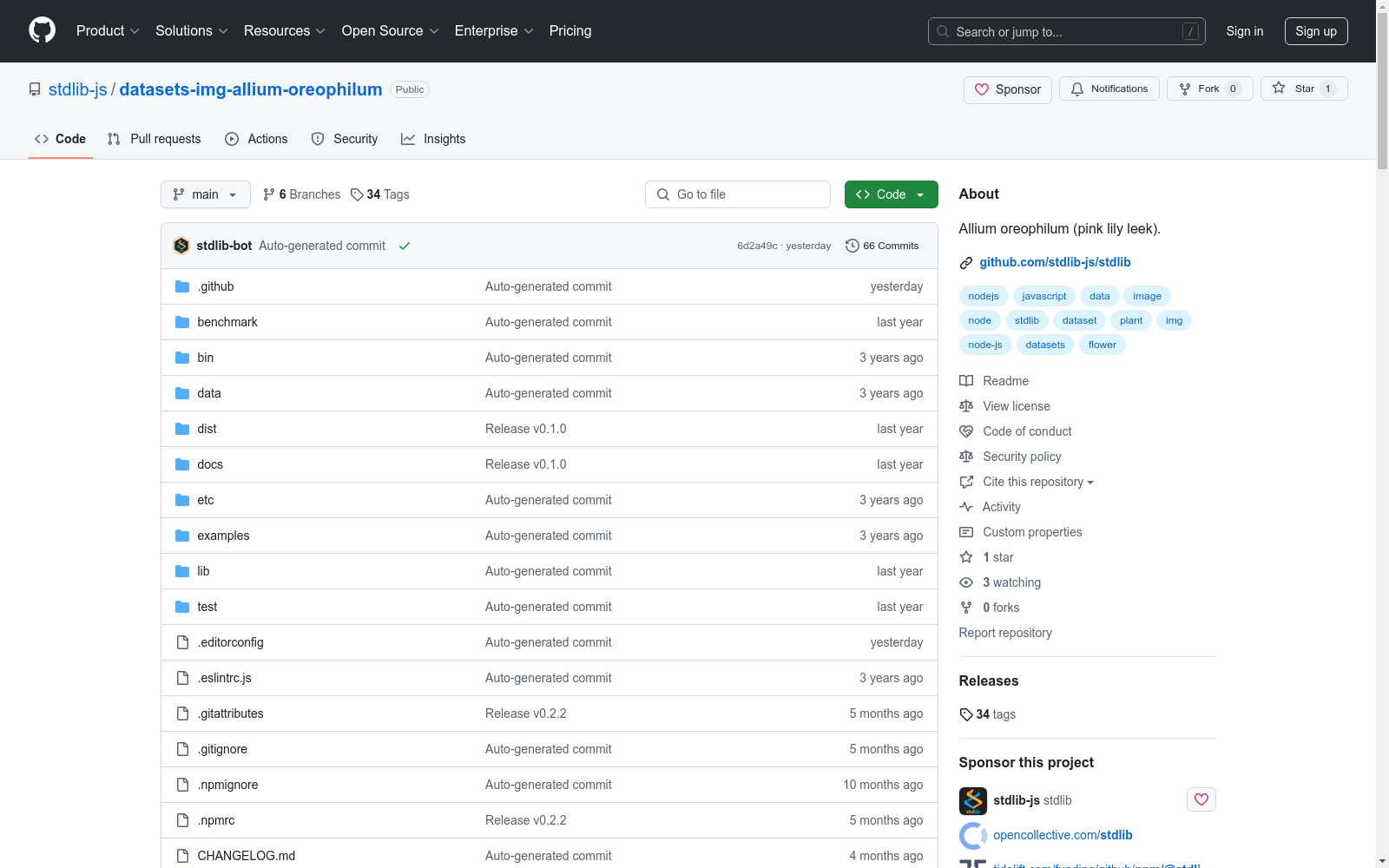Click the Activity pulse icon
This screenshot has width=1389, height=868.
[x=966, y=507]
